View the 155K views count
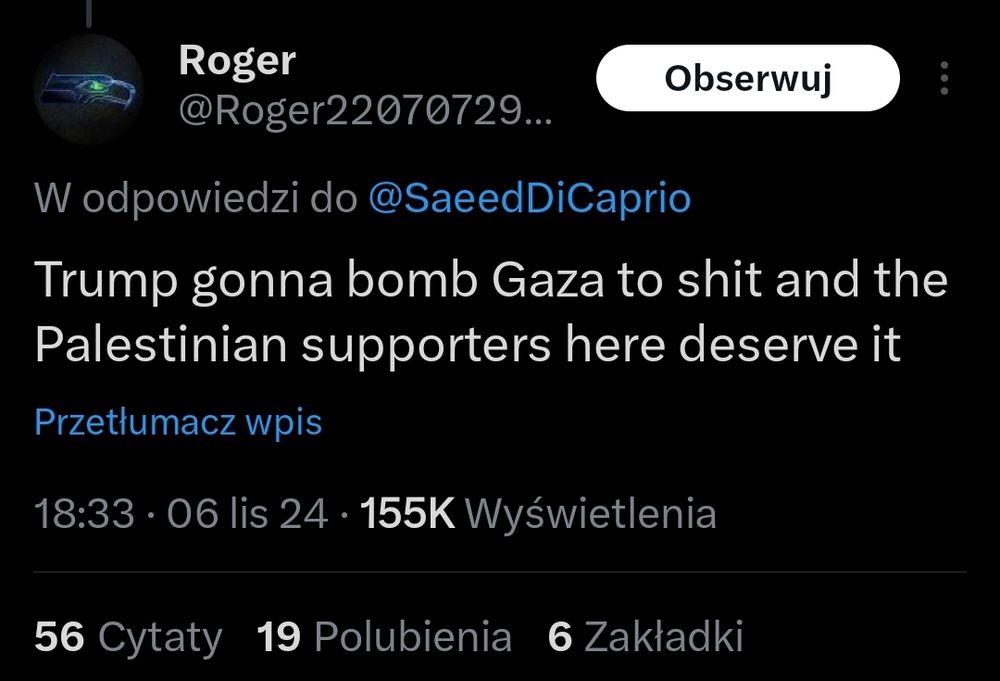Image resolution: width=1000 pixels, height=681 pixels. coord(407,514)
